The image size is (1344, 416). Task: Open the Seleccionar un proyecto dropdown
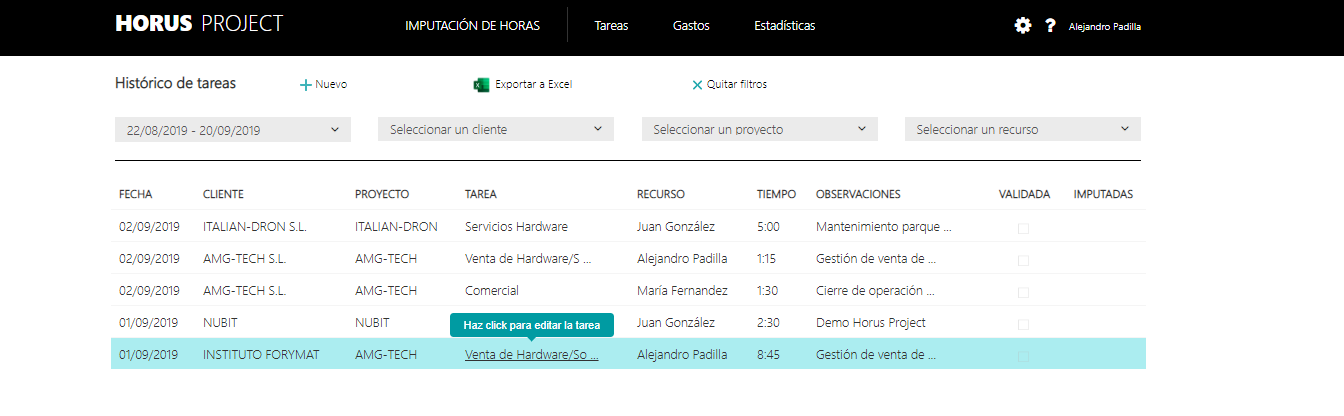coord(759,129)
